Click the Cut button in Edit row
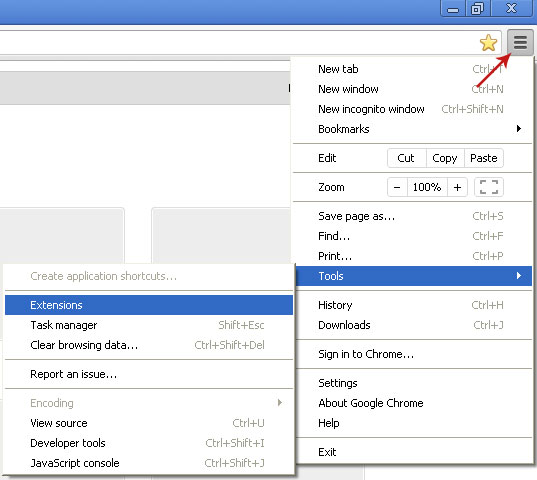This screenshot has height=480, width=537. point(407,158)
